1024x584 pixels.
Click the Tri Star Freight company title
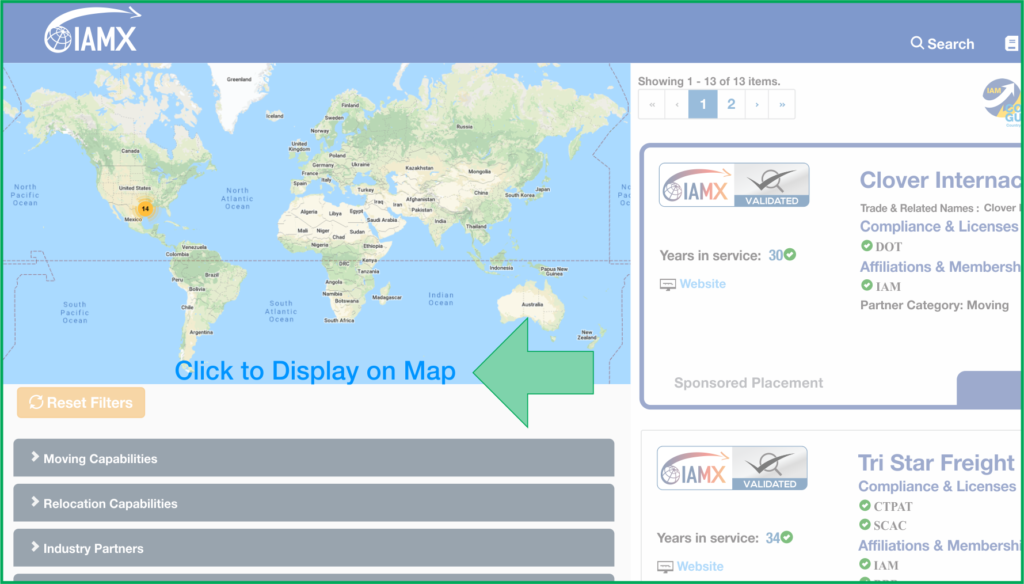pos(936,462)
